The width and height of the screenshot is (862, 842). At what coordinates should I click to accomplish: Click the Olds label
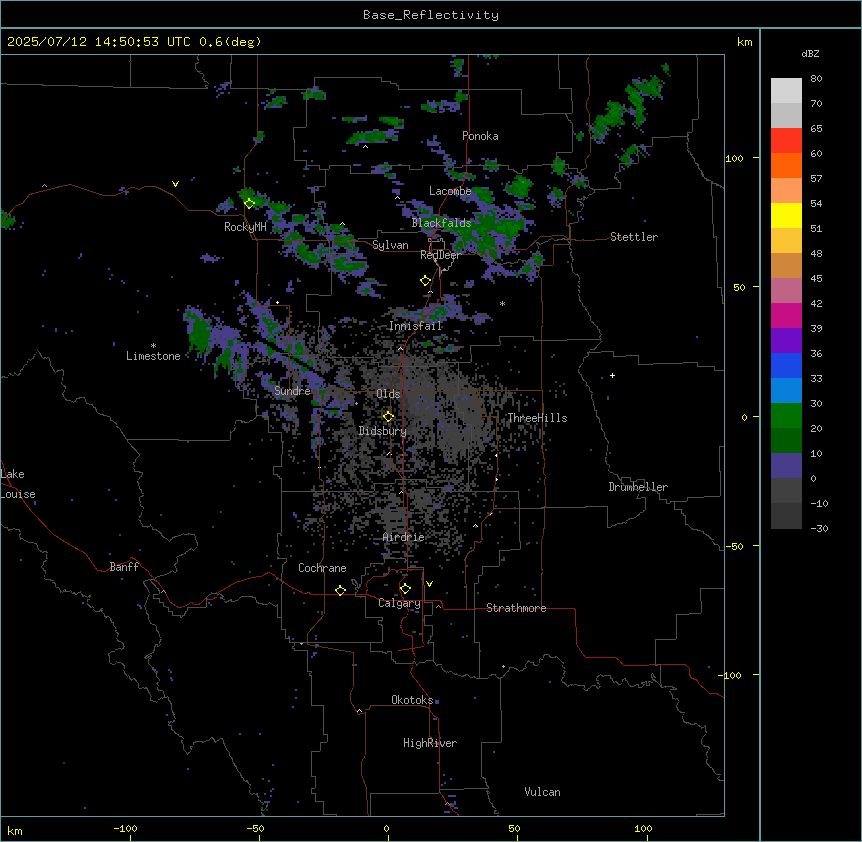(x=388, y=394)
